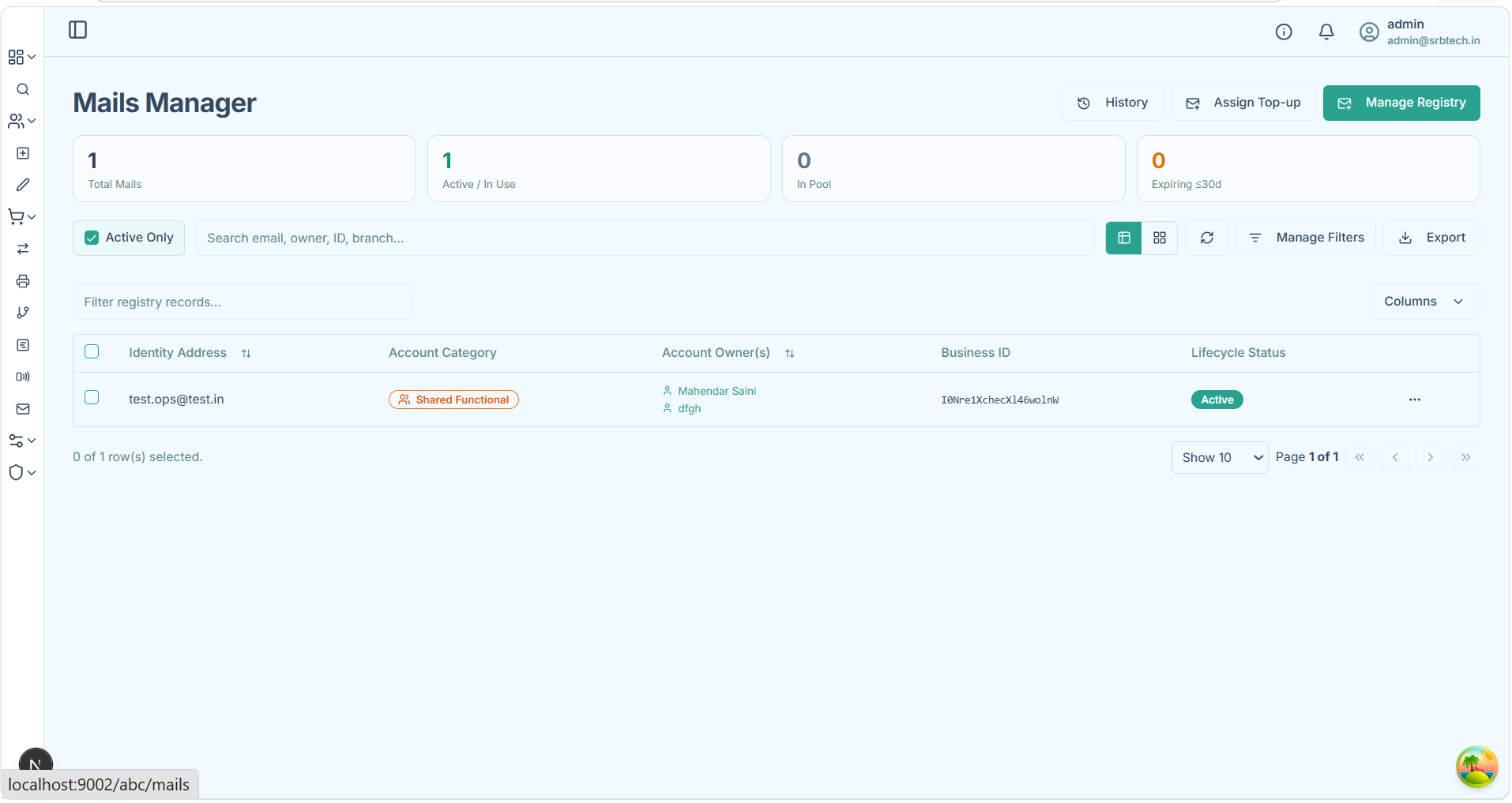Select the test.ops@test.in row checkbox

(x=92, y=397)
